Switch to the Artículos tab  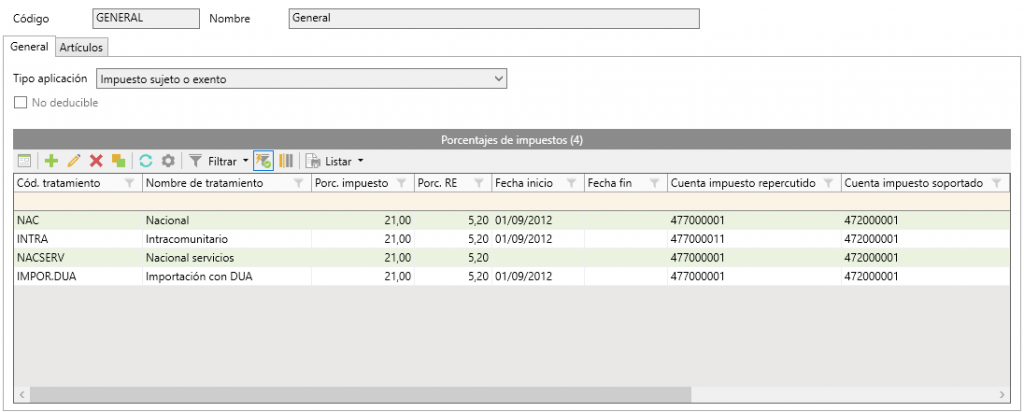click(81, 47)
